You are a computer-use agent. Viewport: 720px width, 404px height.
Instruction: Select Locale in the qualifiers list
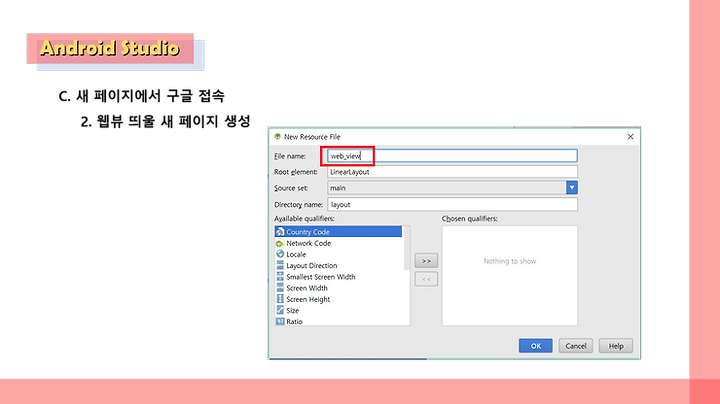point(338,254)
